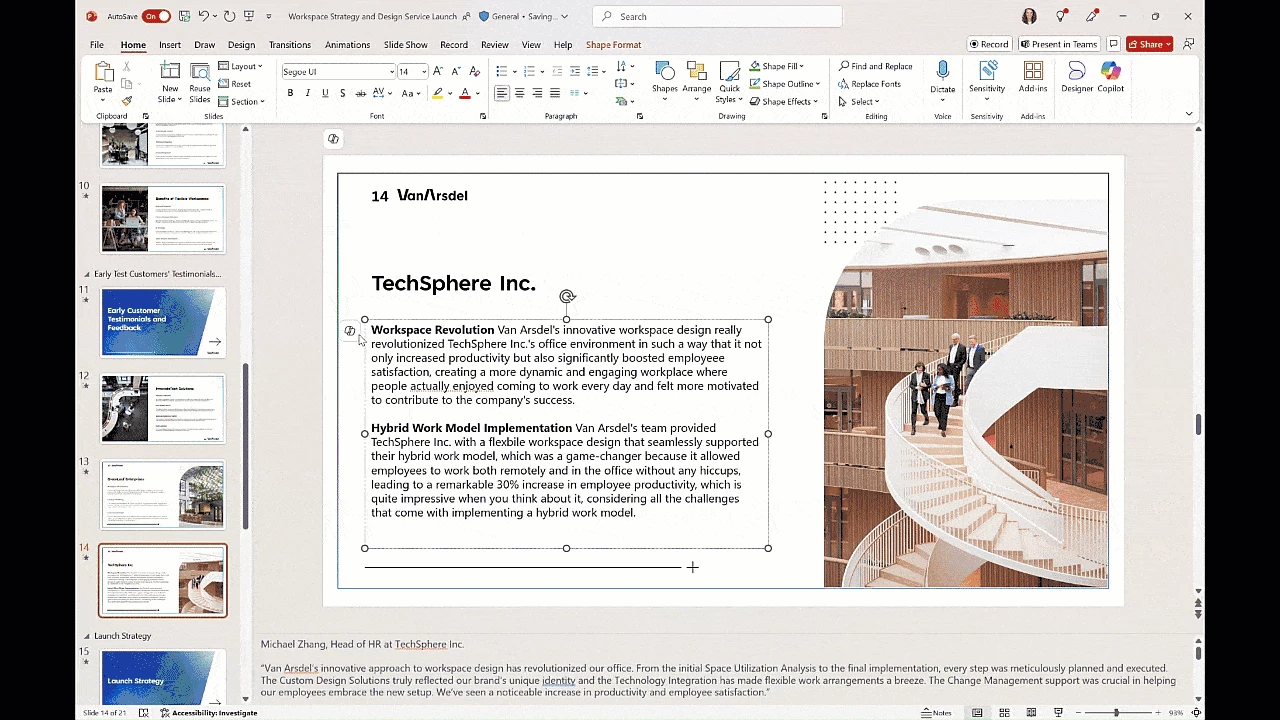Image resolution: width=1280 pixels, height=720 pixels.
Task: Center the paragraph text
Action: click(x=520, y=93)
